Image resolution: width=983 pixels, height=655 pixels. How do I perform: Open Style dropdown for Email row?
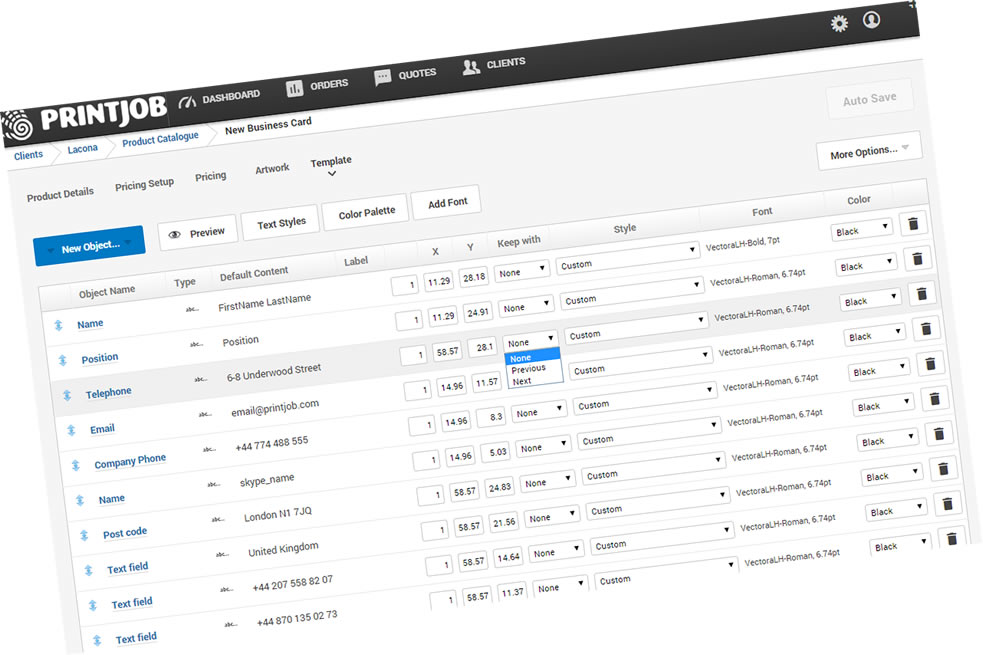(x=641, y=362)
